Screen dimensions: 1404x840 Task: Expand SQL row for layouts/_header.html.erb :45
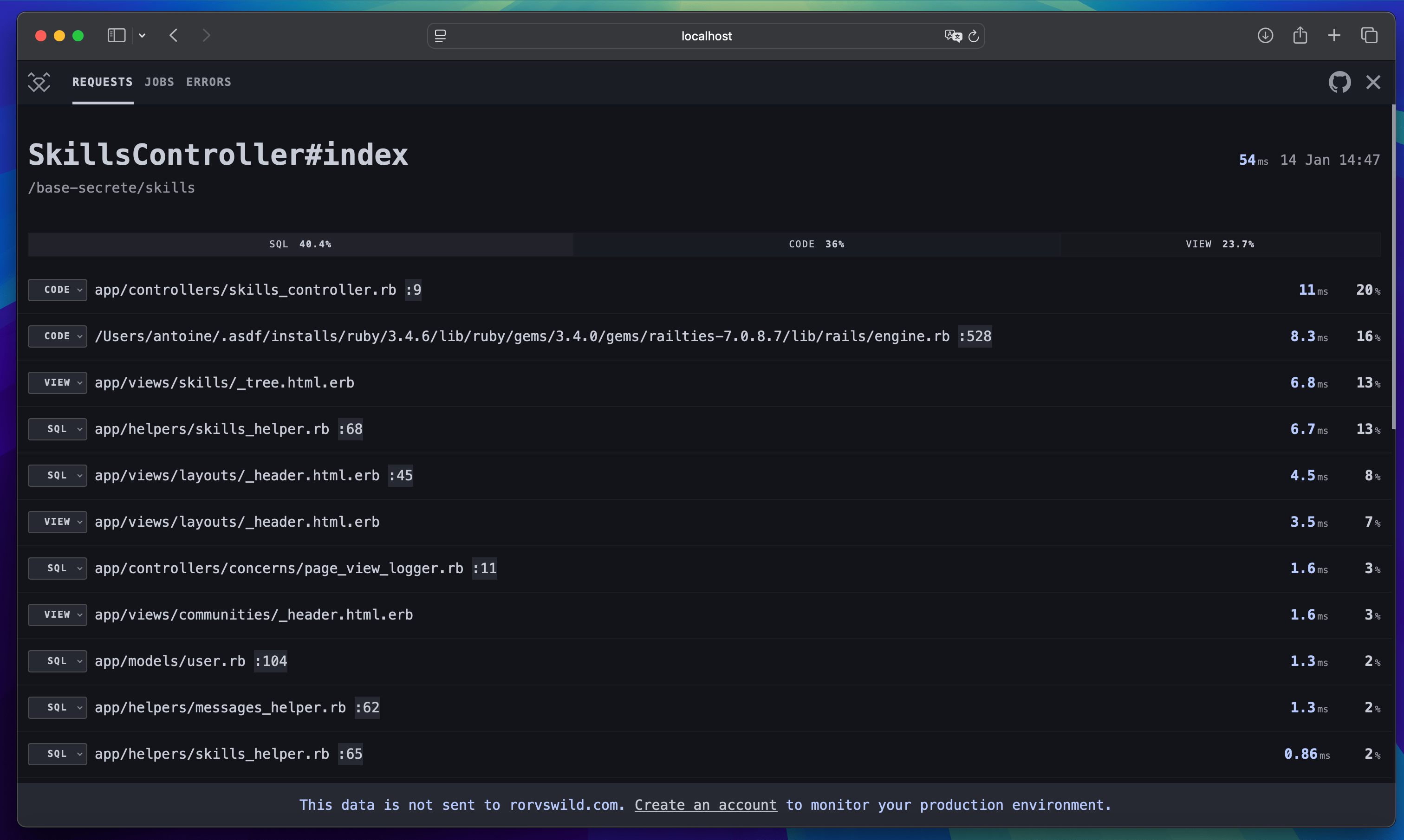click(x=57, y=476)
